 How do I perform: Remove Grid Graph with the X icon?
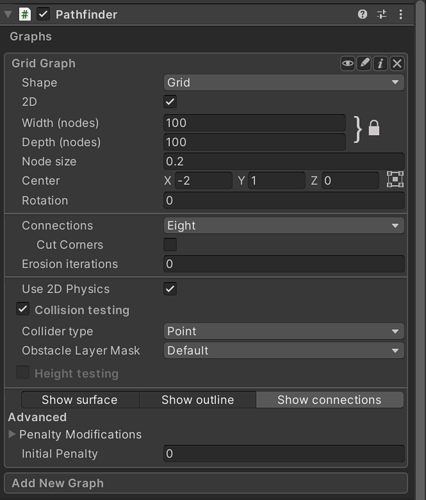(x=397, y=63)
